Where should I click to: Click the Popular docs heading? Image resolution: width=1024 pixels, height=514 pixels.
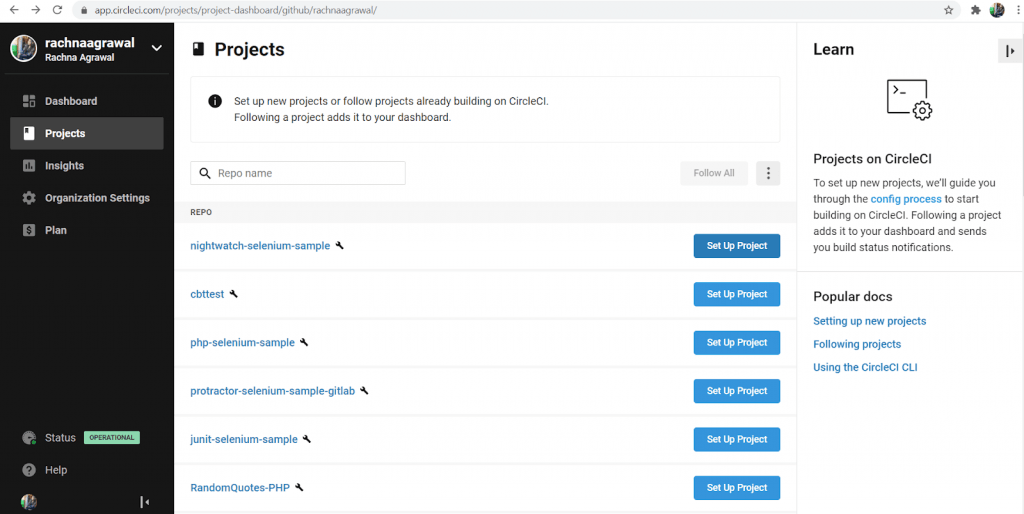pyautogui.click(x=853, y=297)
